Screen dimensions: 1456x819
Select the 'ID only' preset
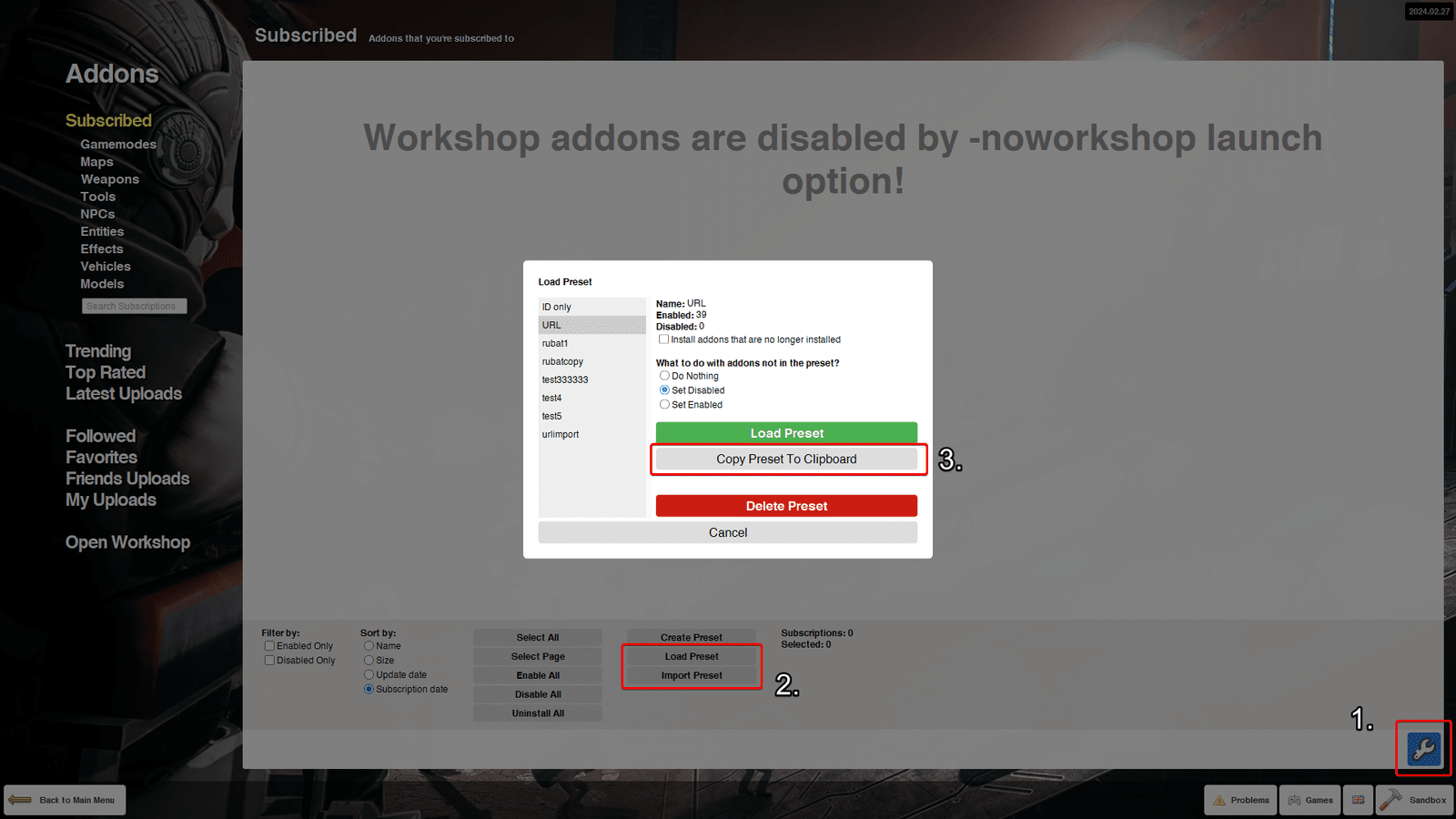pos(591,307)
